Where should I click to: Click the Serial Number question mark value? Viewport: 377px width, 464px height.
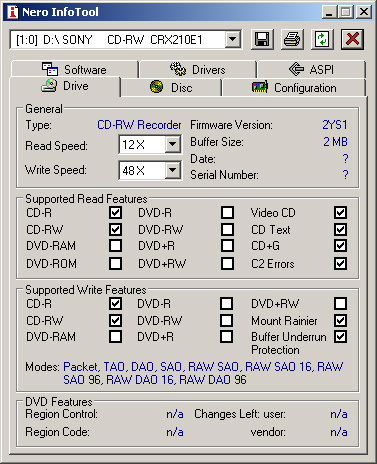coord(345,175)
